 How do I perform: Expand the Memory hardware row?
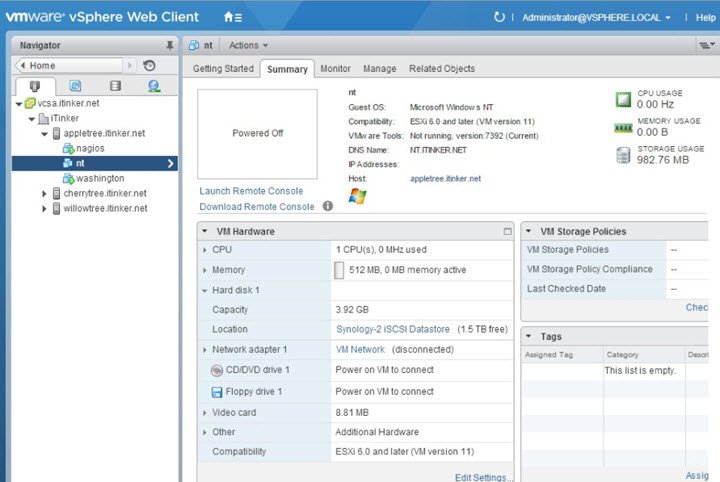[205, 270]
